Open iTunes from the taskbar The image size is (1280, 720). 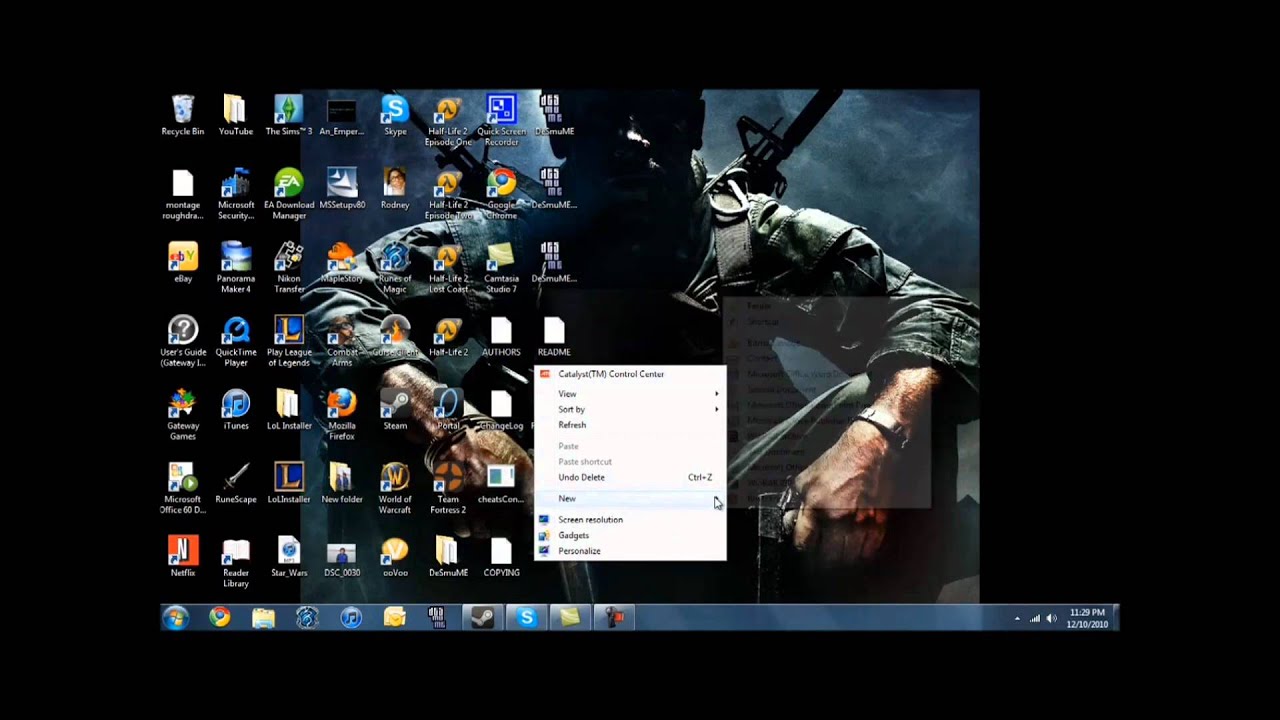pos(351,618)
